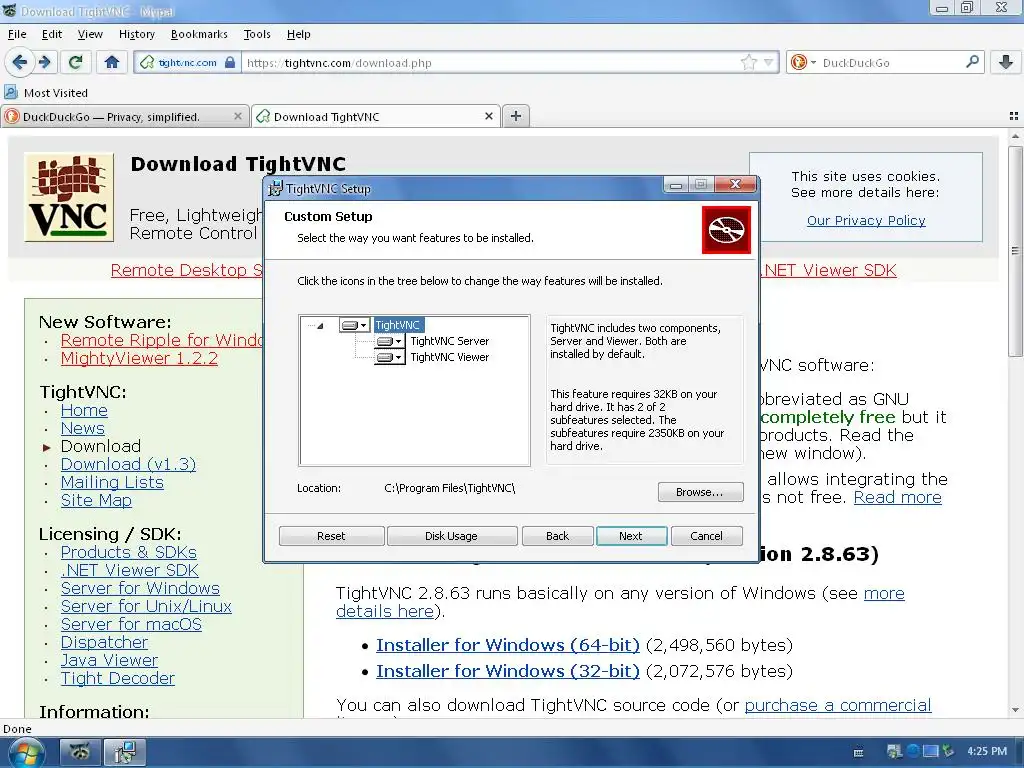Open the Help menu
The width and height of the screenshot is (1024, 768).
298,34
